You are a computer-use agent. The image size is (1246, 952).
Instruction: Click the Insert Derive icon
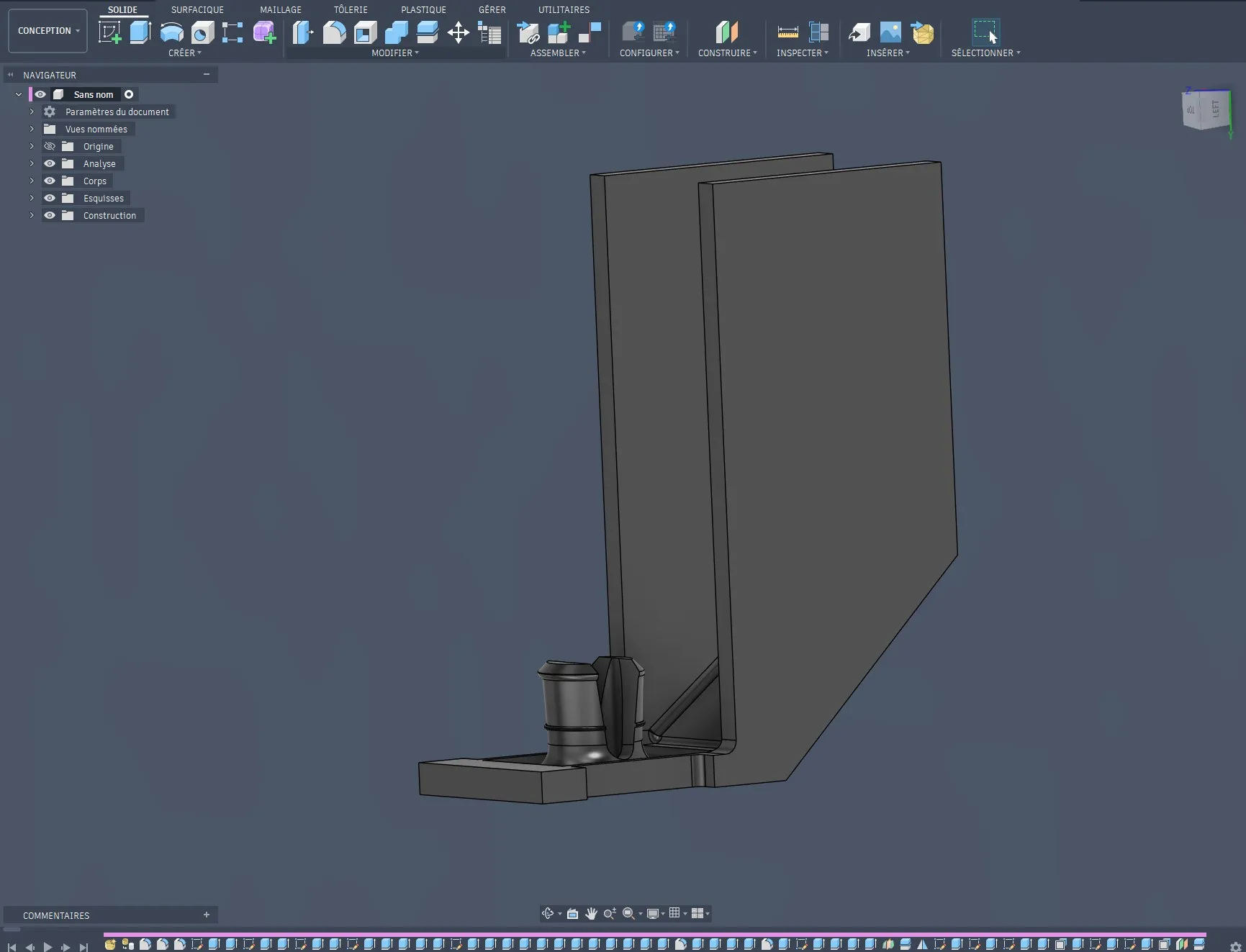(859, 32)
